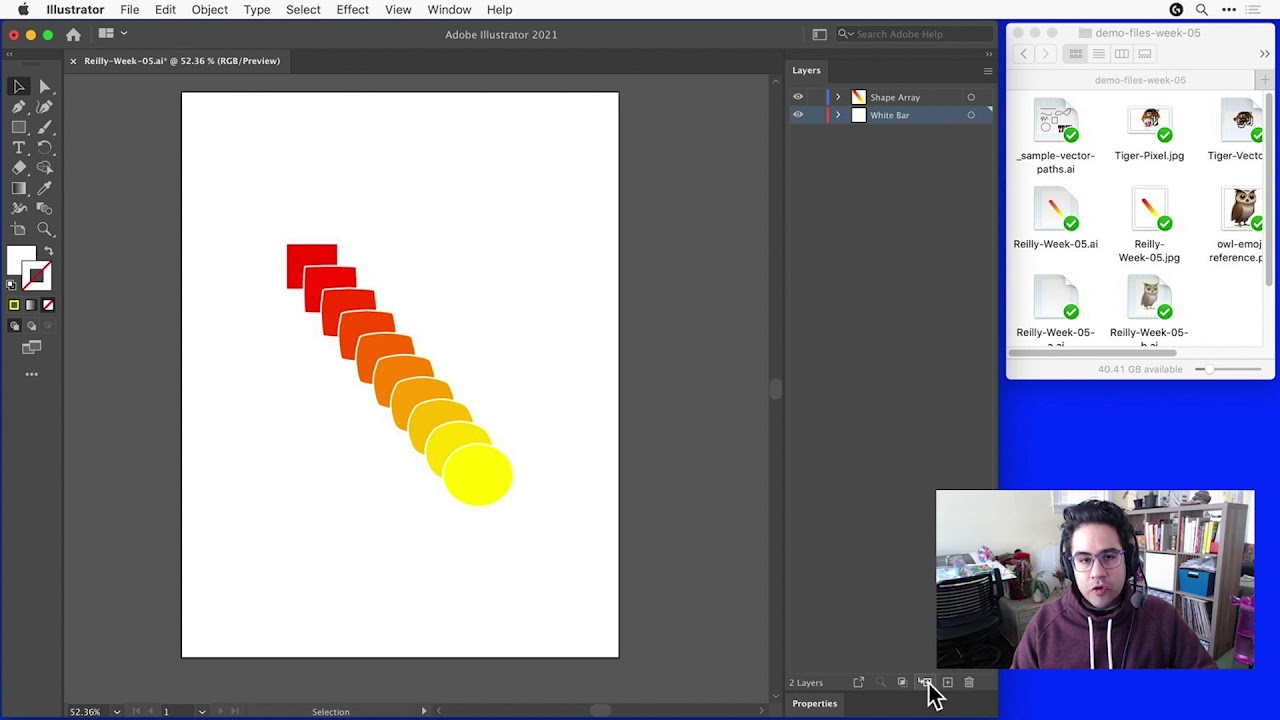Click the Shape Array target circle

[x=971, y=97]
